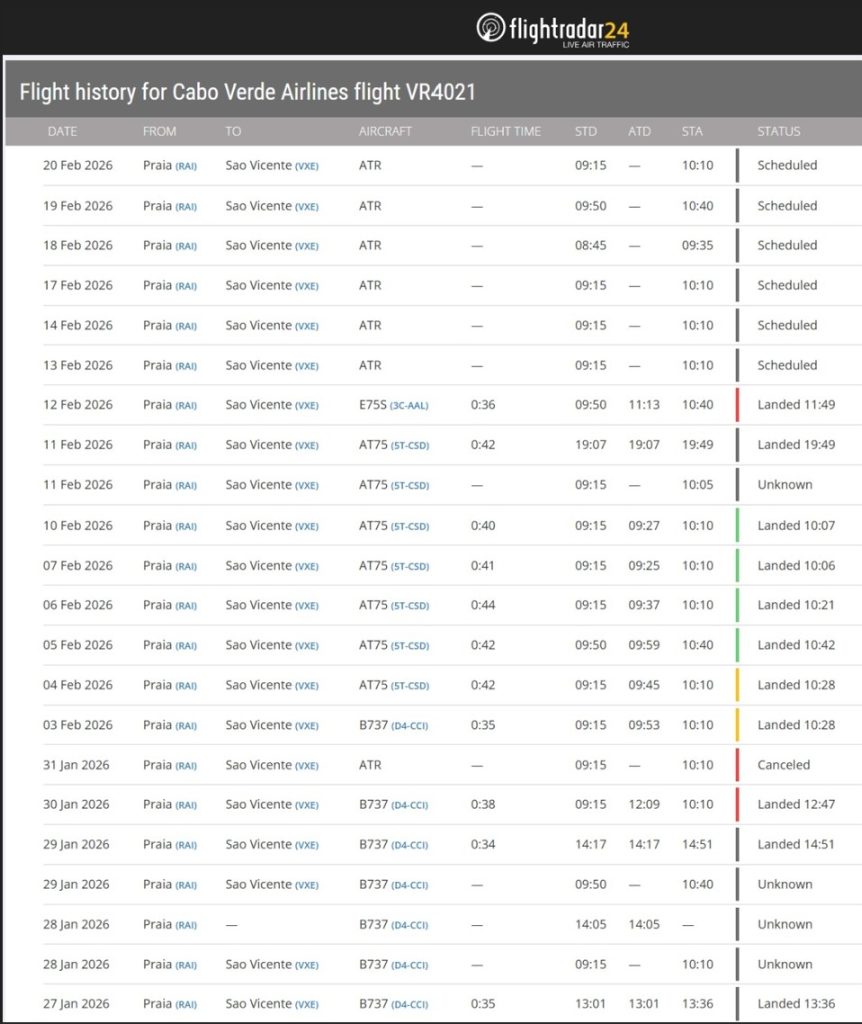Viewport: 862px width, 1024px height.
Task: Click the flightradar24 radar logo icon
Action: [x=491, y=27]
